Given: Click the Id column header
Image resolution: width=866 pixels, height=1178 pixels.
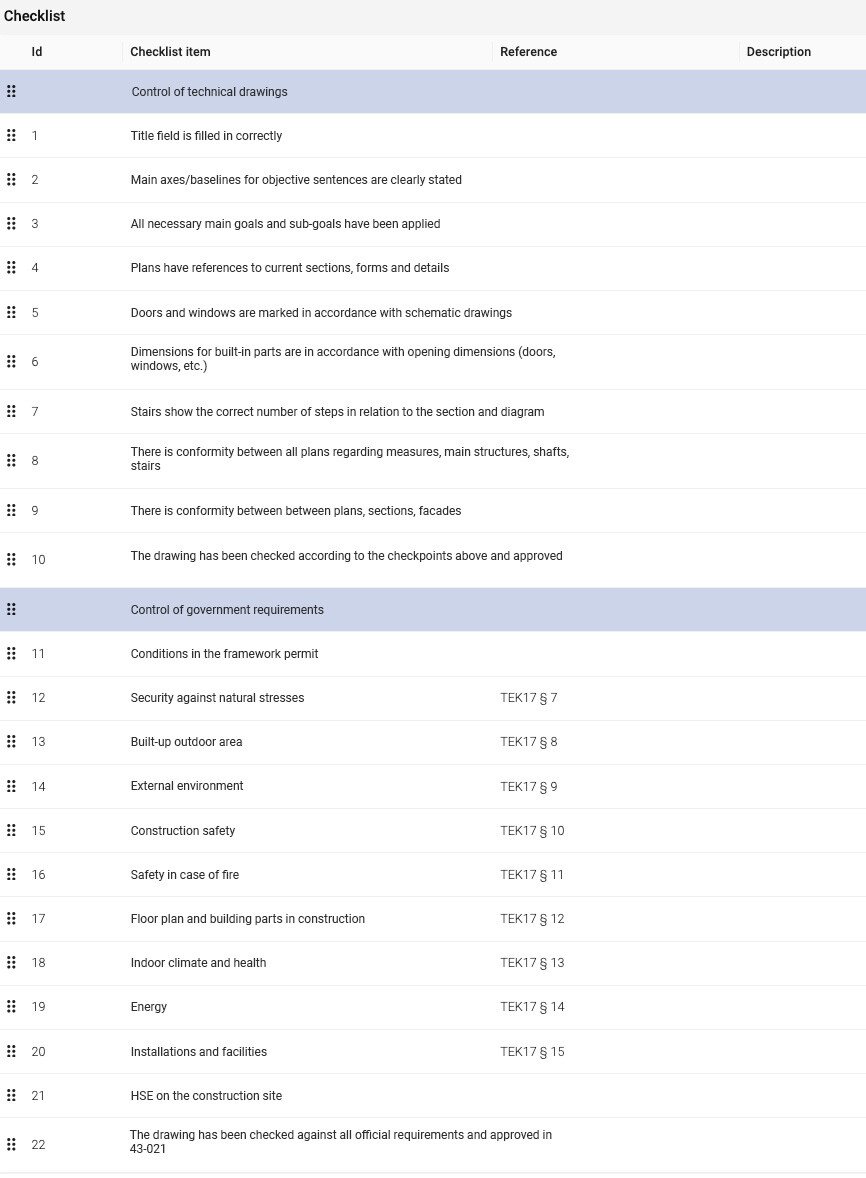Looking at the screenshot, I should point(37,52).
